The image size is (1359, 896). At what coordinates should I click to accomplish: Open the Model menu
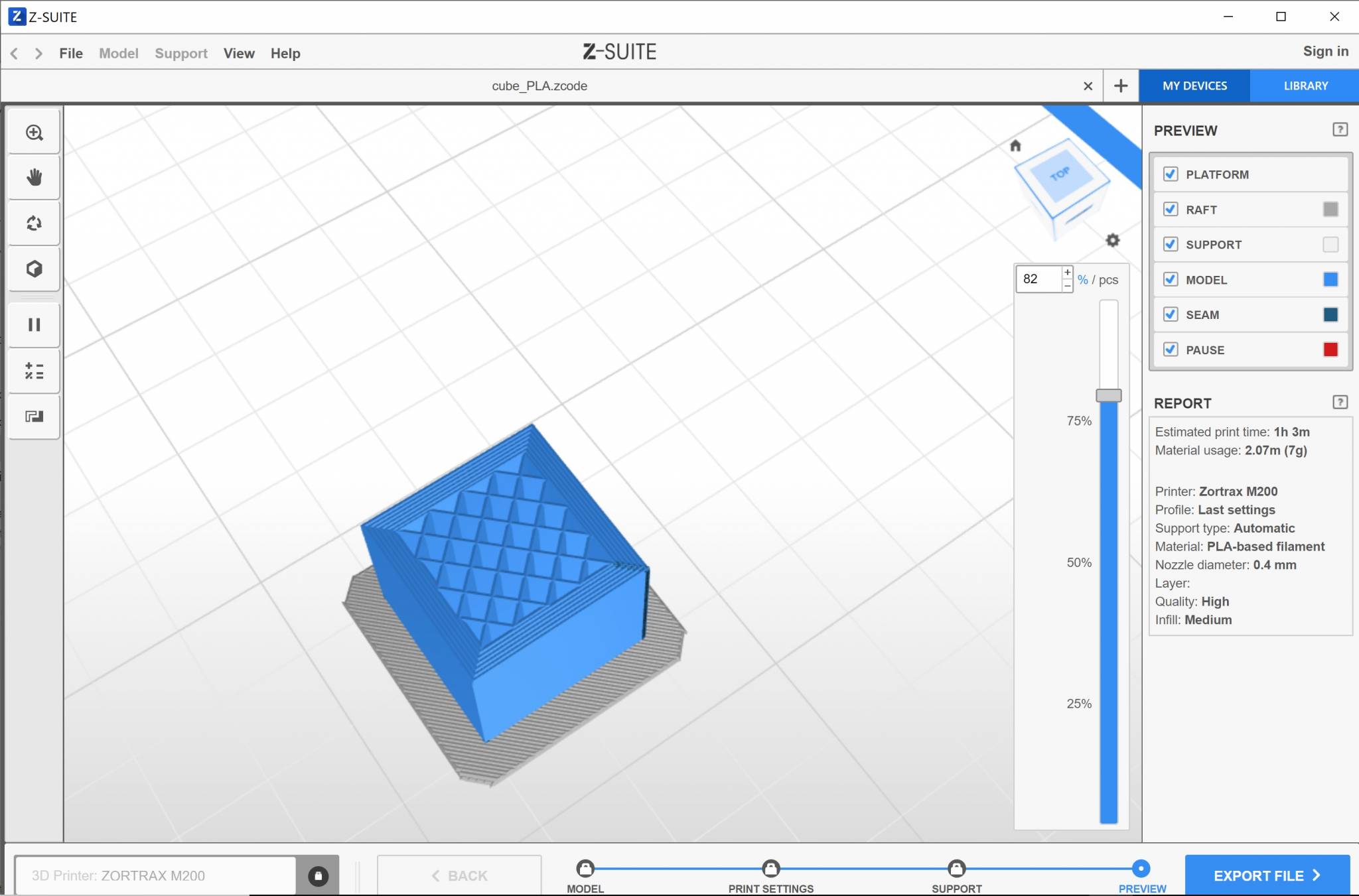point(119,53)
